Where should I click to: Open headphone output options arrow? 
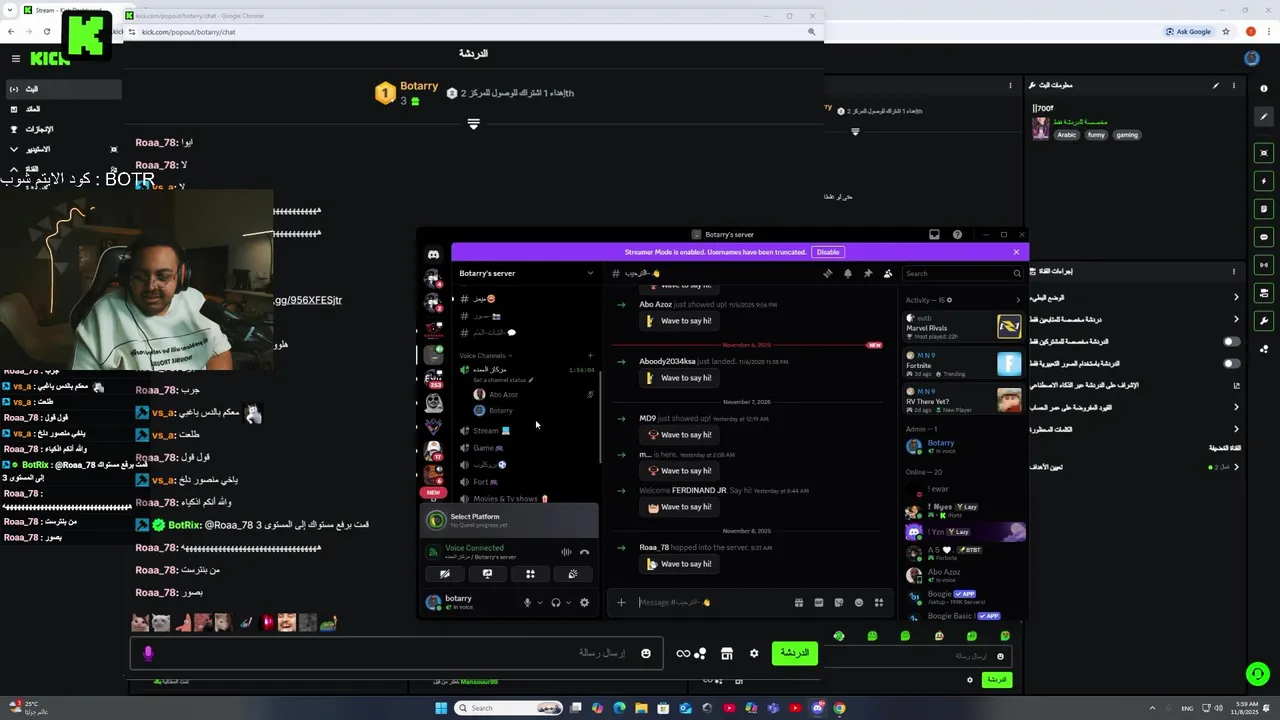(x=569, y=602)
